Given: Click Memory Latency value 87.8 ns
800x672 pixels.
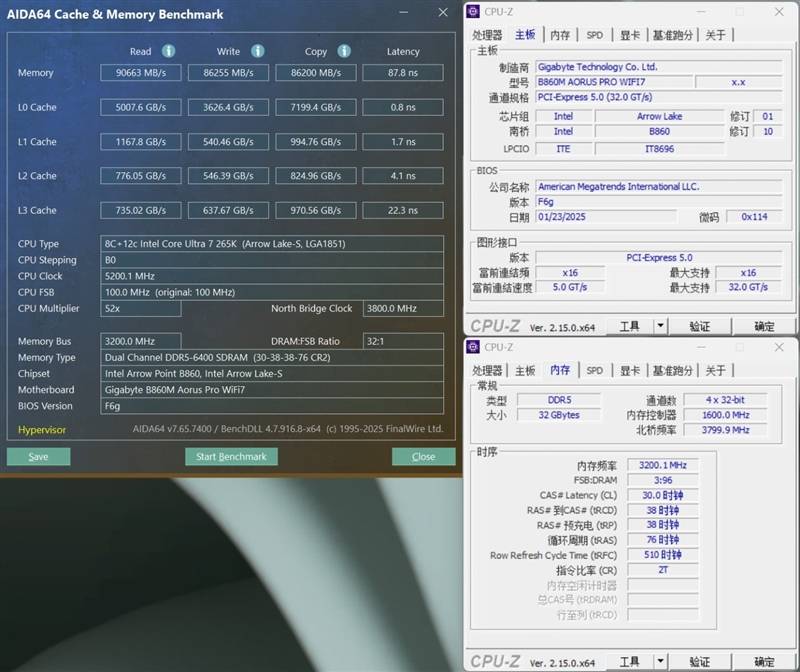Looking at the screenshot, I should pyautogui.click(x=403, y=72).
